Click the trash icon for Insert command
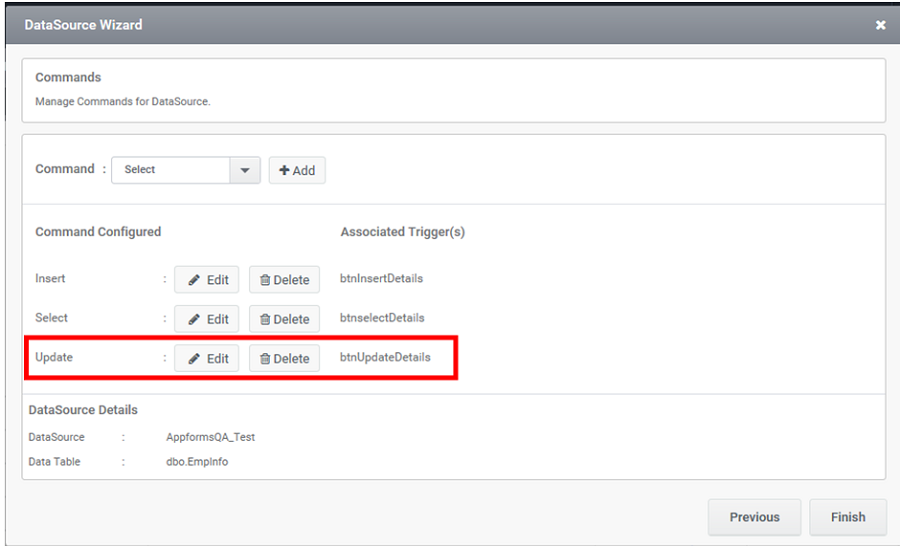The image size is (900, 548). pyautogui.click(x=265, y=280)
